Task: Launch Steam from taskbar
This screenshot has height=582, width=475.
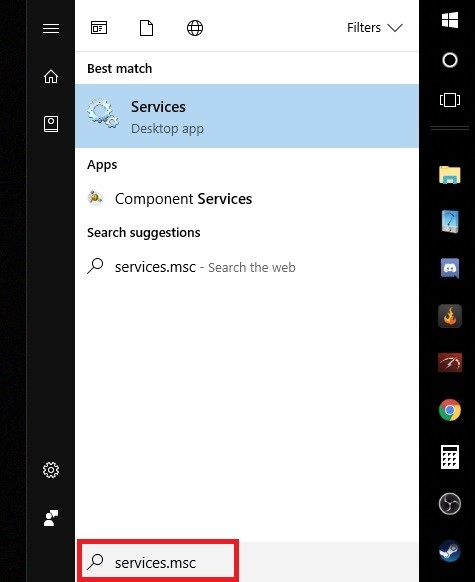Action: 450,551
